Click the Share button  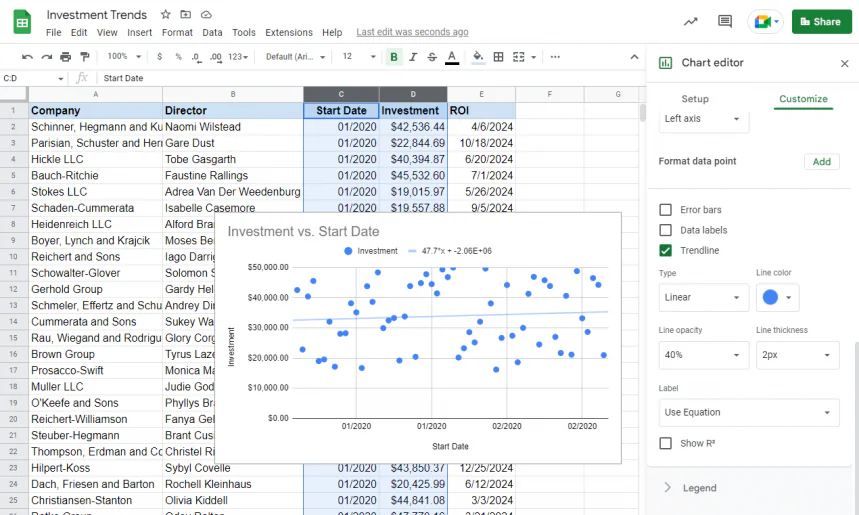pyautogui.click(x=821, y=22)
